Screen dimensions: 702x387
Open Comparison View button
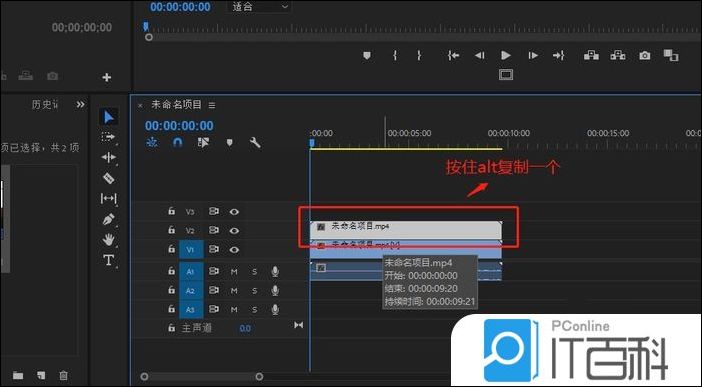pyautogui.click(x=671, y=55)
